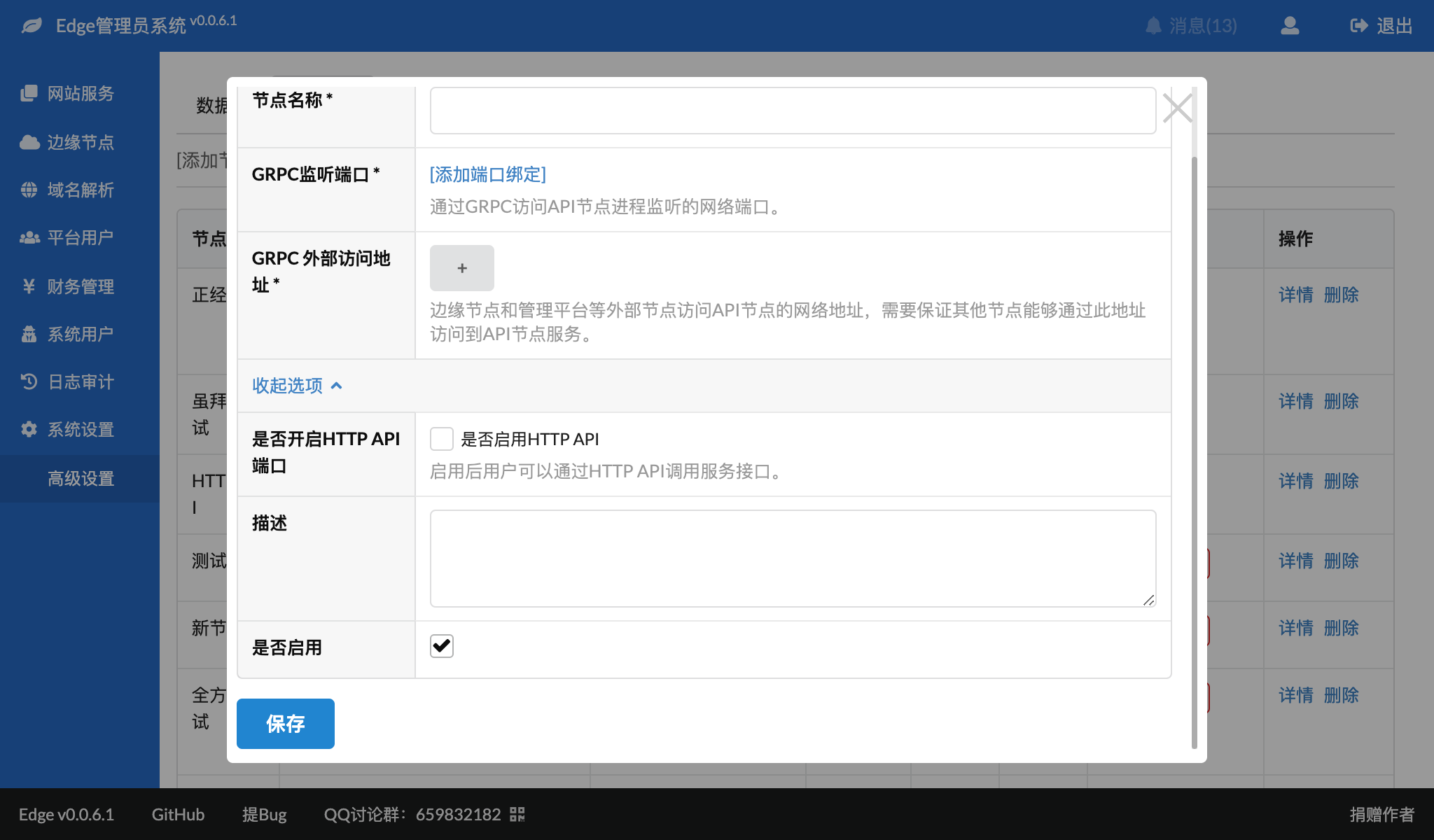
Task: Click 详情 in the 测试 node row
Action: [1296, 561]
